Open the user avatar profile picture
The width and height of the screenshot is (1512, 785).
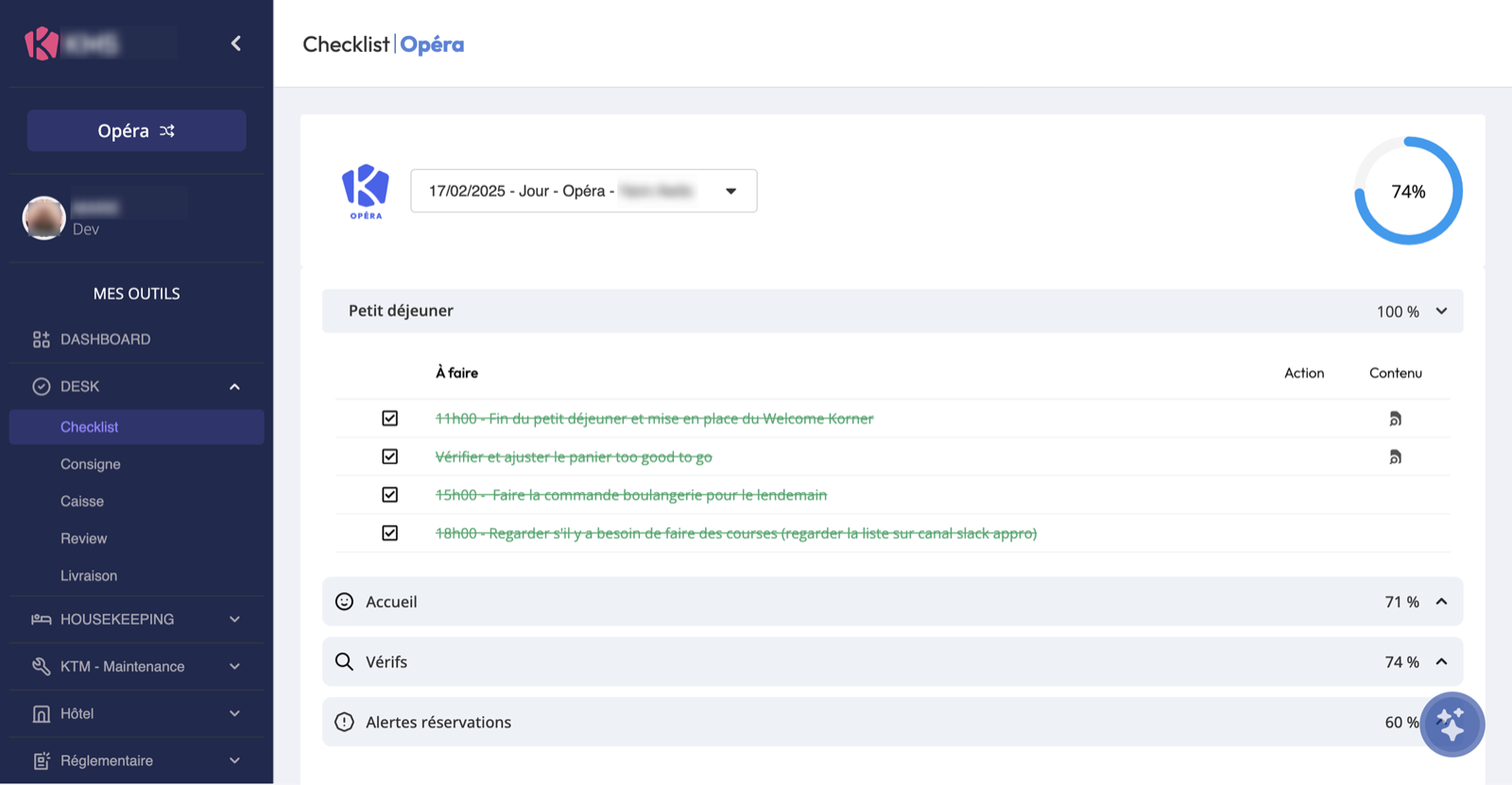[x=43, y=218]
